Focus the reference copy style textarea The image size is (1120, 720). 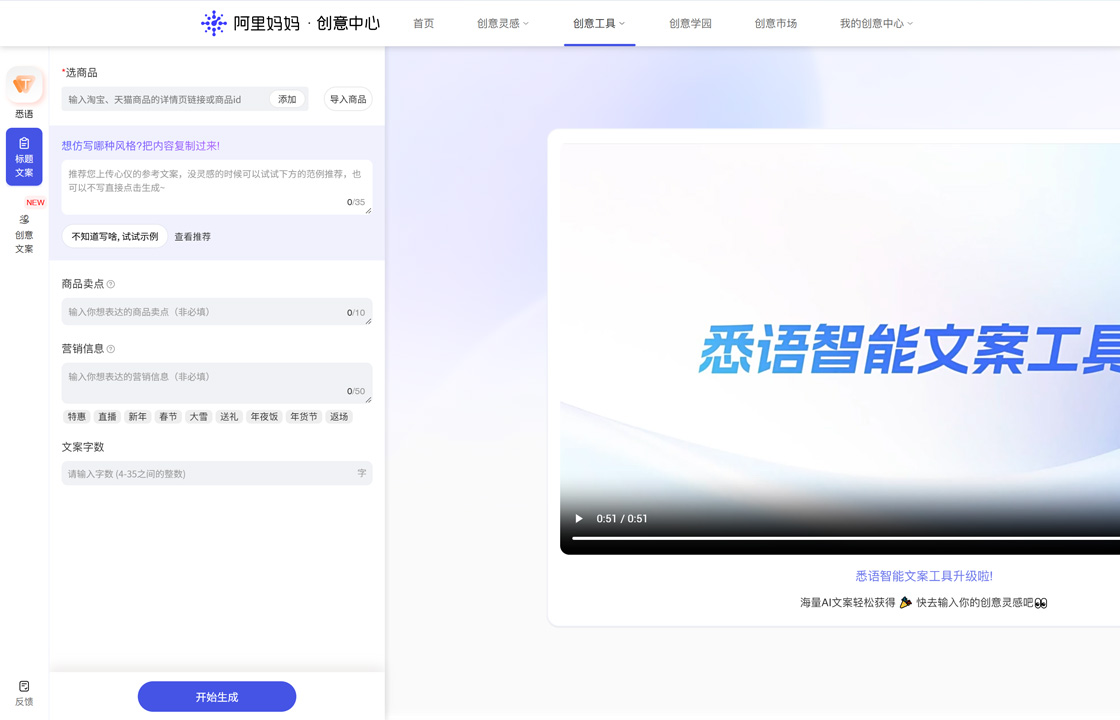pos(216,187)
